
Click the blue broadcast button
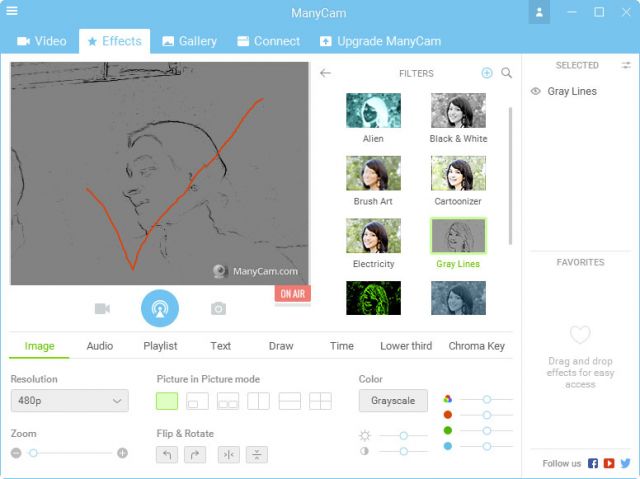point(160,308)
